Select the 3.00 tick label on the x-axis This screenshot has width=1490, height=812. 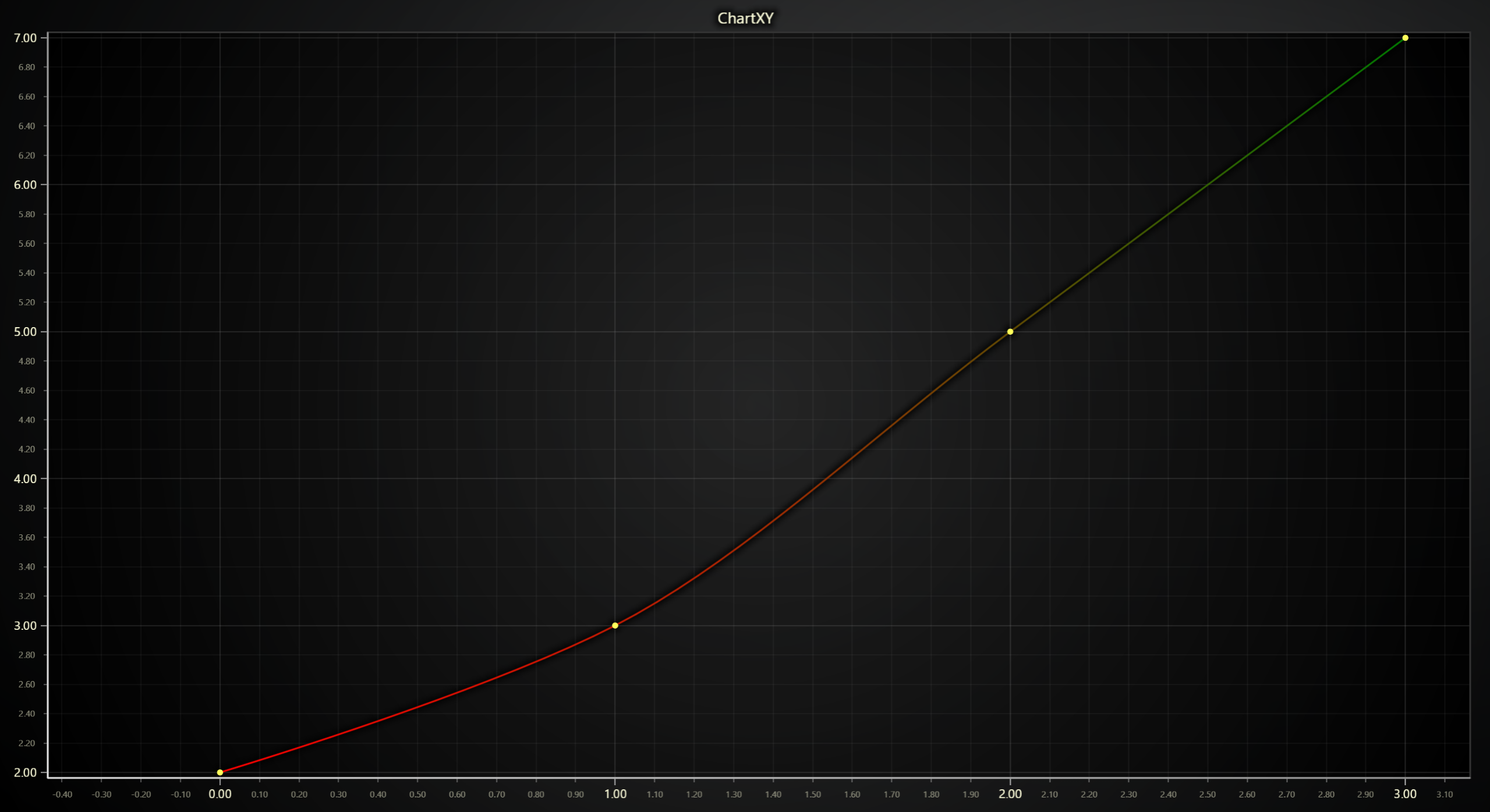pyautogui.click(x=1405, y=793)
